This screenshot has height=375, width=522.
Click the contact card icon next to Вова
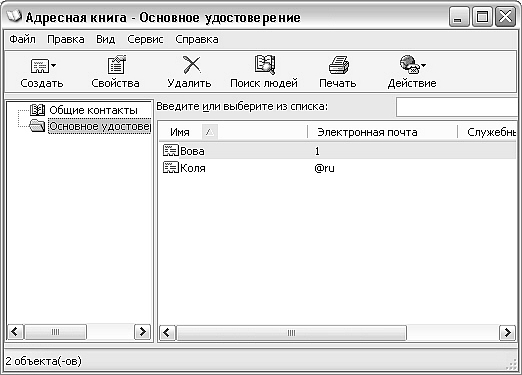coord(171,151)
